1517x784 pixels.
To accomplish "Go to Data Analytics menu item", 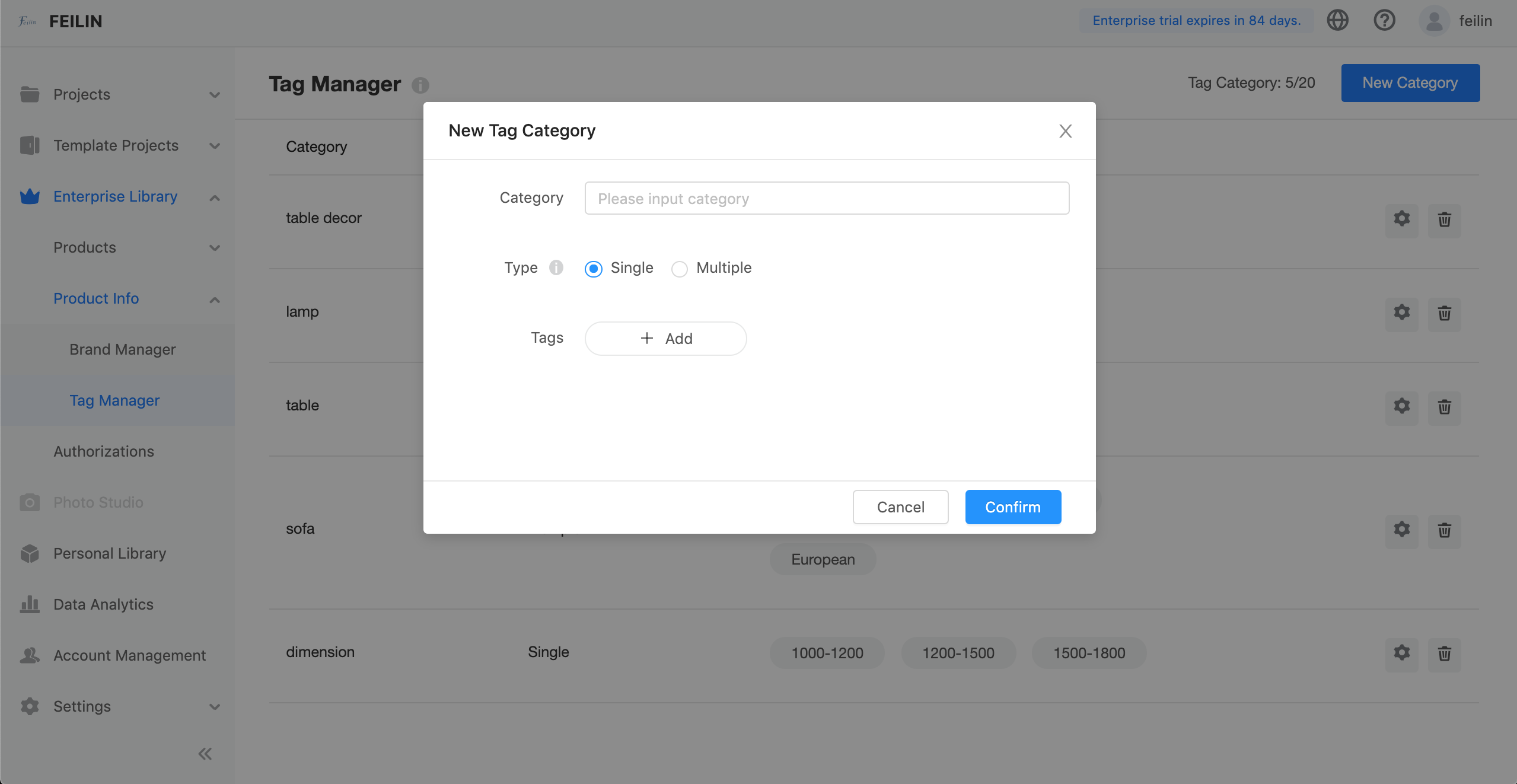I will [x=103, y=604].
